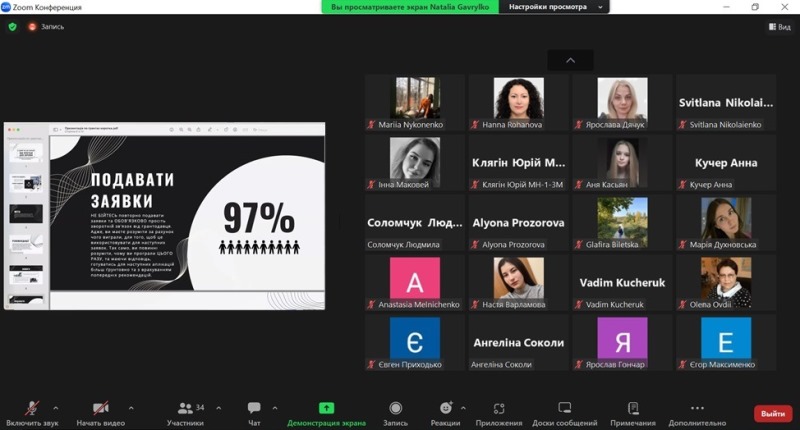Click the gallery page-up chevron
Image resolution: width=800 pixels, height=430 pixels.
570,60
